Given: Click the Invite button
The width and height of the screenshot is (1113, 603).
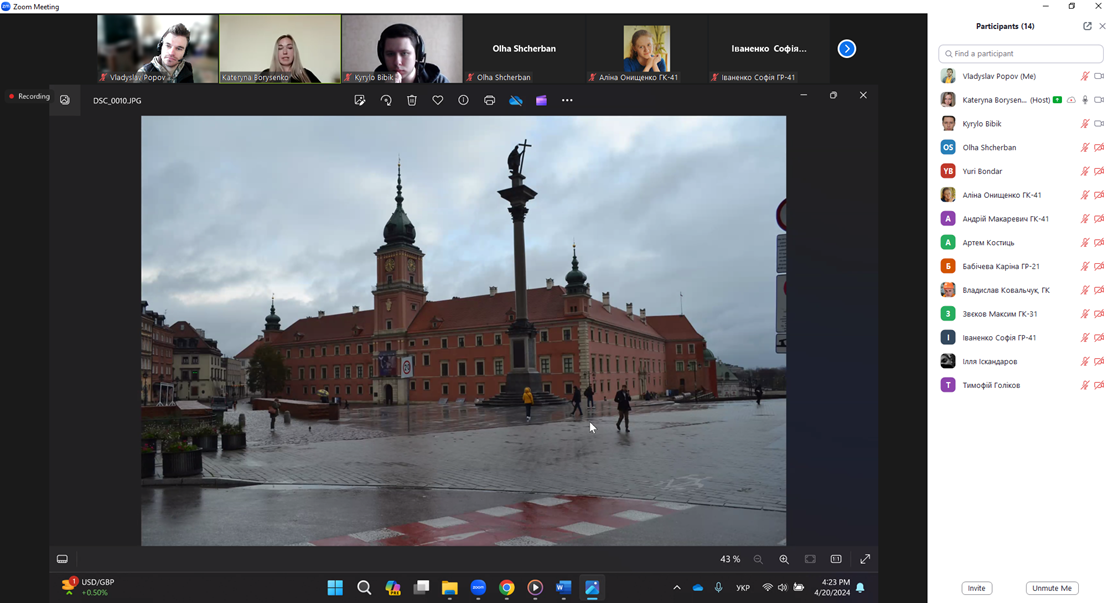Looking at the screenshot, I should 976,588.
